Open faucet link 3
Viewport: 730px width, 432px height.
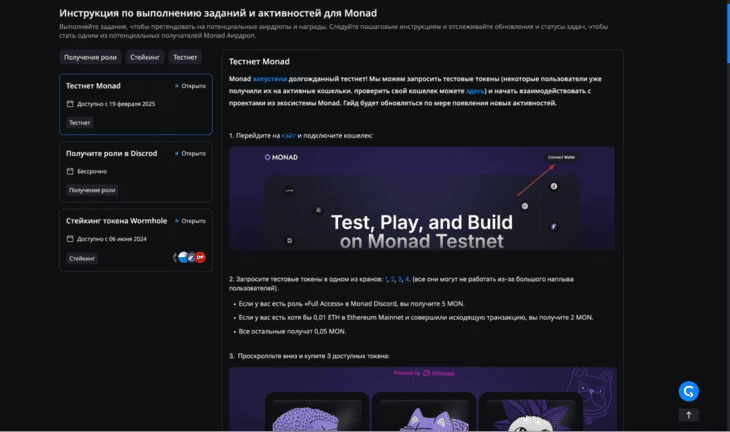click(399, 279)
